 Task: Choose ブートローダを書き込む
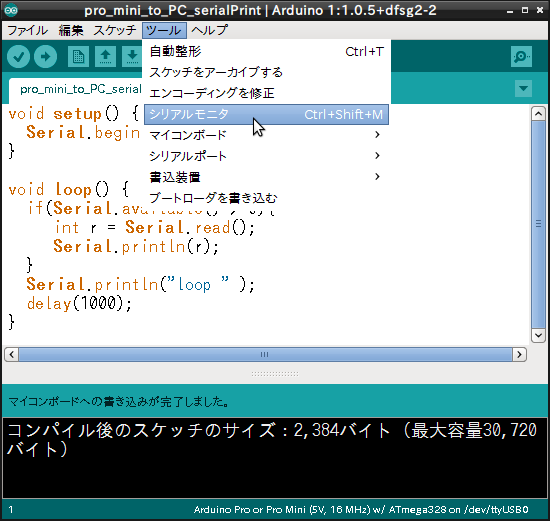(266, 198)
